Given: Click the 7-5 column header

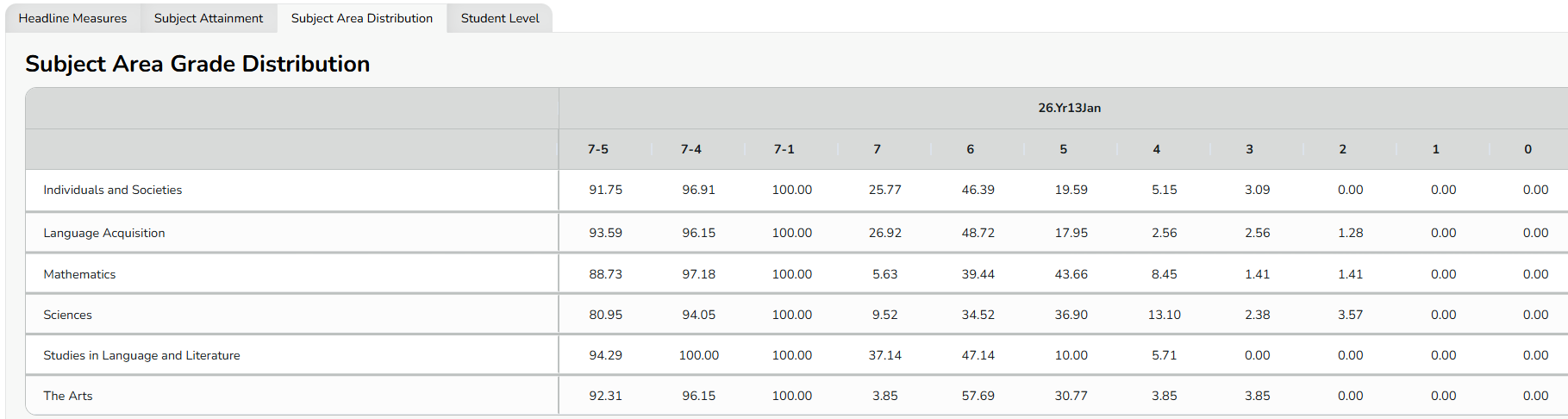Looking at the screenshot, I should (x=598, y=149).
